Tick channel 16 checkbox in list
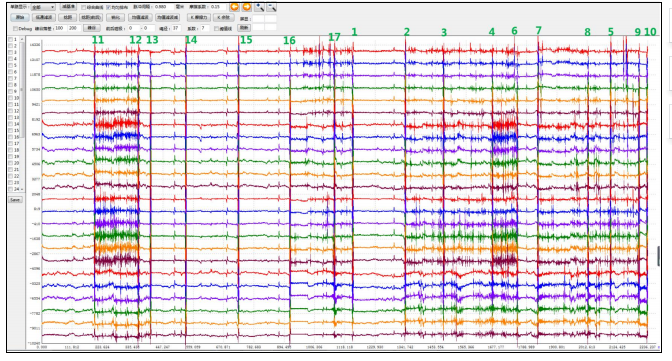Viewport: 672px width, 361px height. [10, 137]
